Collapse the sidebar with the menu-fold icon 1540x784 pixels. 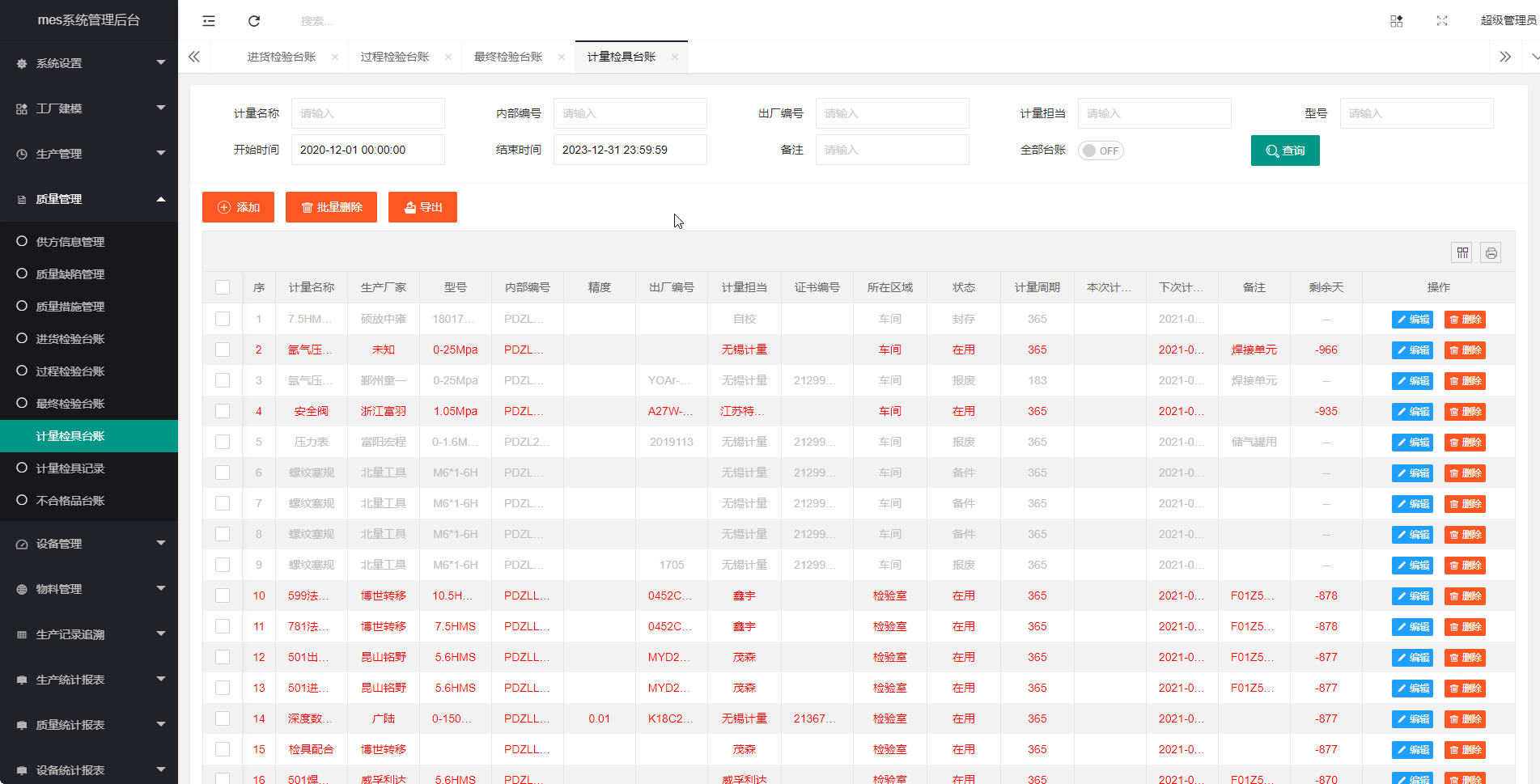tap(209, 21)
